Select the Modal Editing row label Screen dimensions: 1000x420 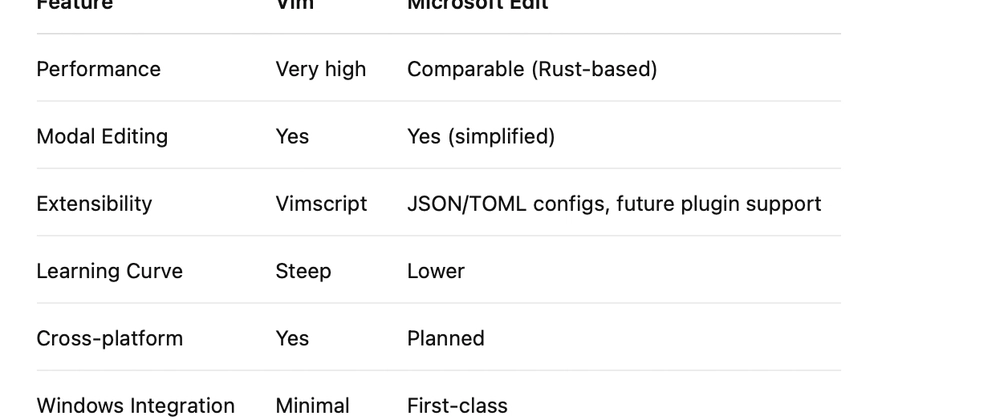click(102, 136)
